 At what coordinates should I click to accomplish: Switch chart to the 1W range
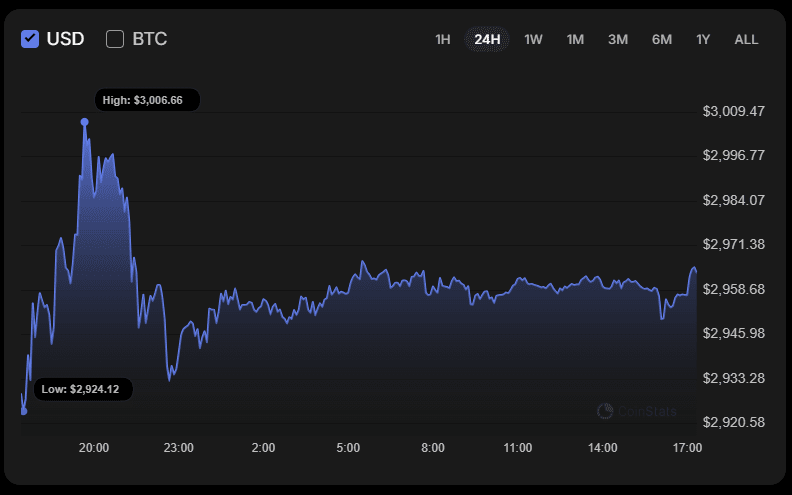coord(533,39)
